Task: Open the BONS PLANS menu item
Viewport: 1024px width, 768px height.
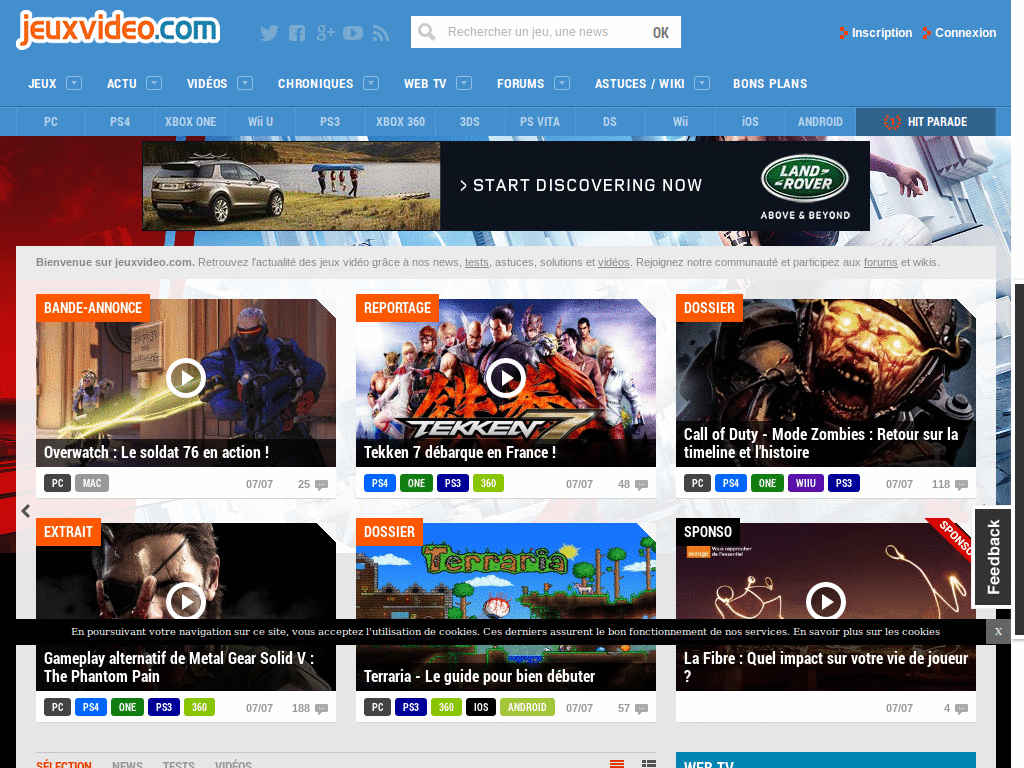Action: point(770,84)
